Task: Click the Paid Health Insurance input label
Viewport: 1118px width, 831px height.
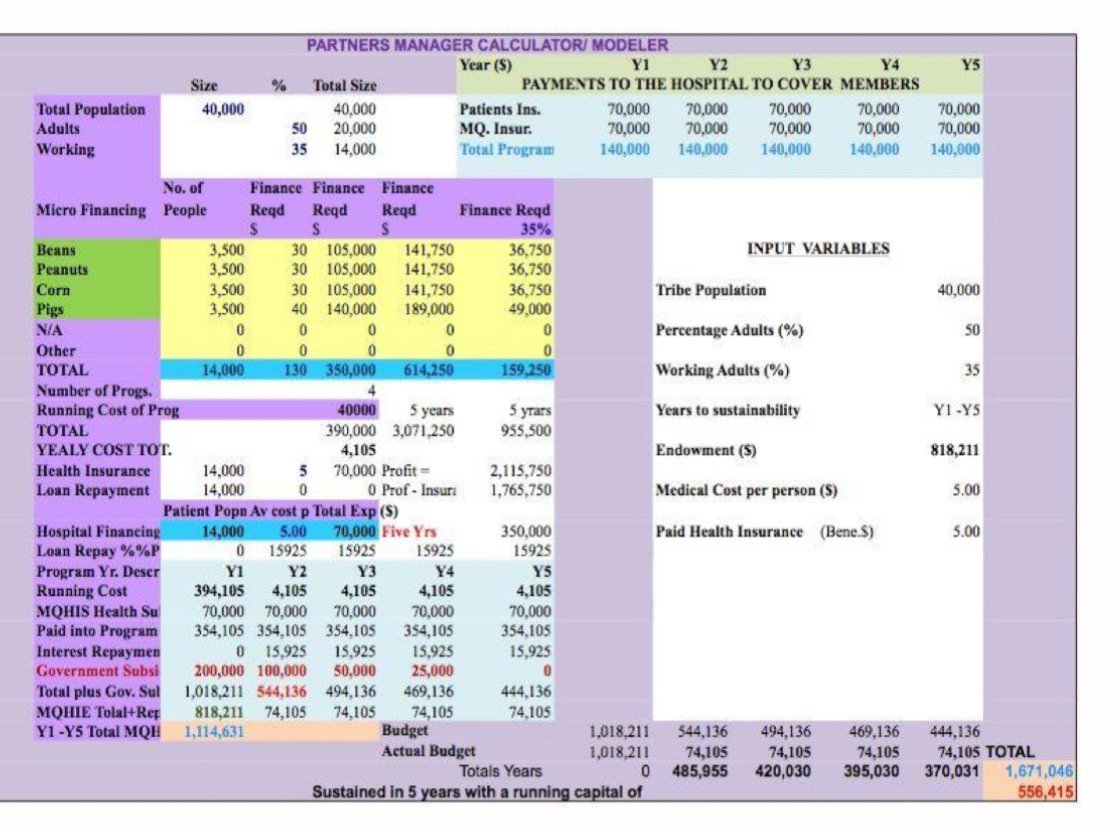Action: click(729, 531)
